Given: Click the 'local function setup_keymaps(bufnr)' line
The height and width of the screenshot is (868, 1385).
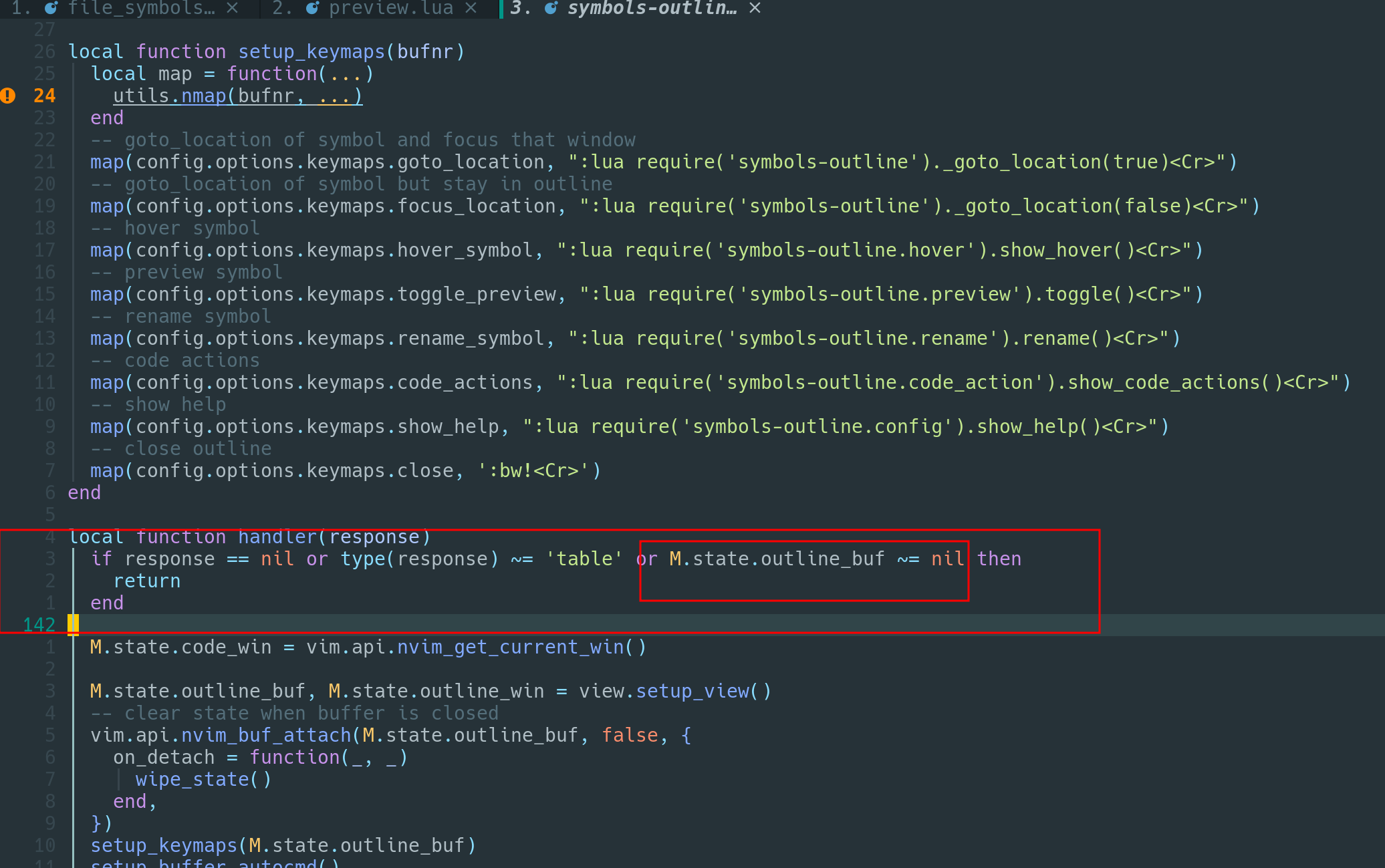Looking at the screenshot, I should [x=266, y=51].
